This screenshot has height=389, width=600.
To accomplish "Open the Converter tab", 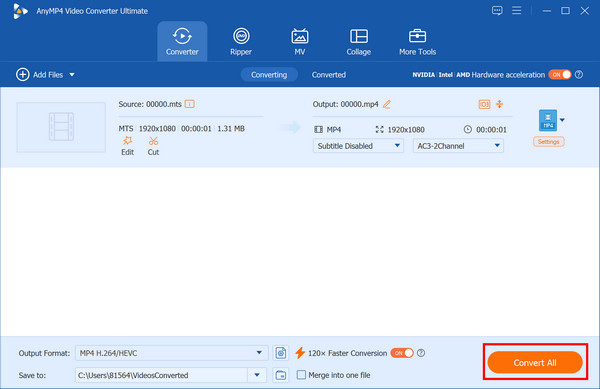I will 182,41.
